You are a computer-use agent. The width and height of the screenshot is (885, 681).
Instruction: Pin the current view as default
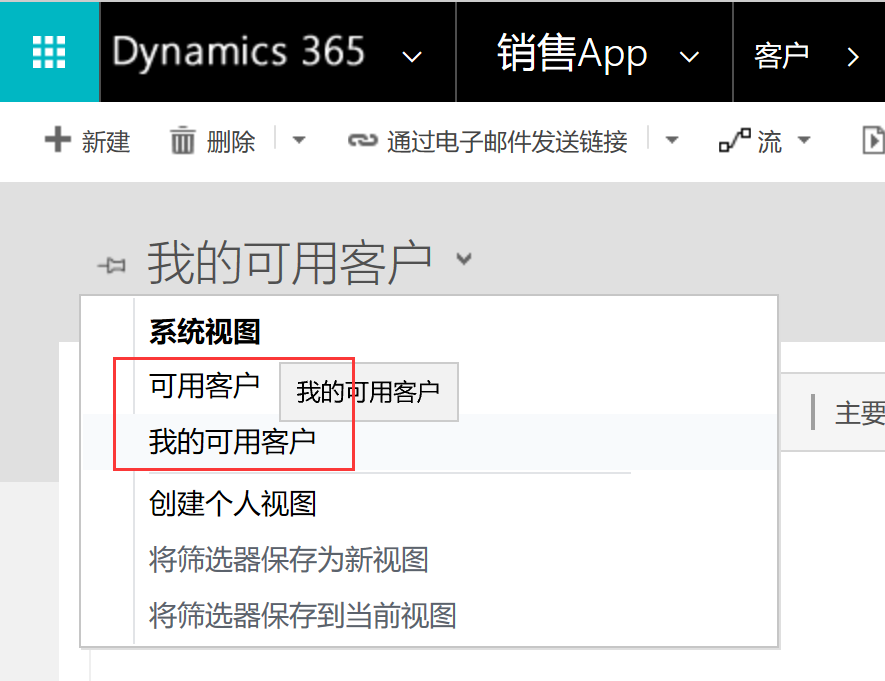112,265
